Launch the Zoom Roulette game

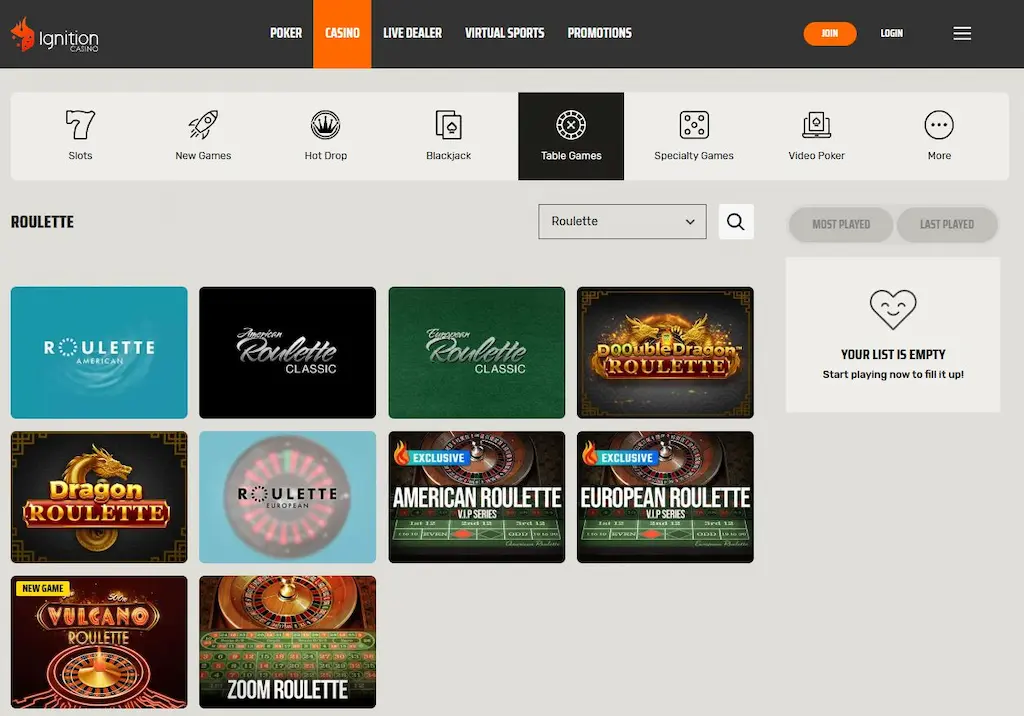pyautogui.click(x=288, y=642)
